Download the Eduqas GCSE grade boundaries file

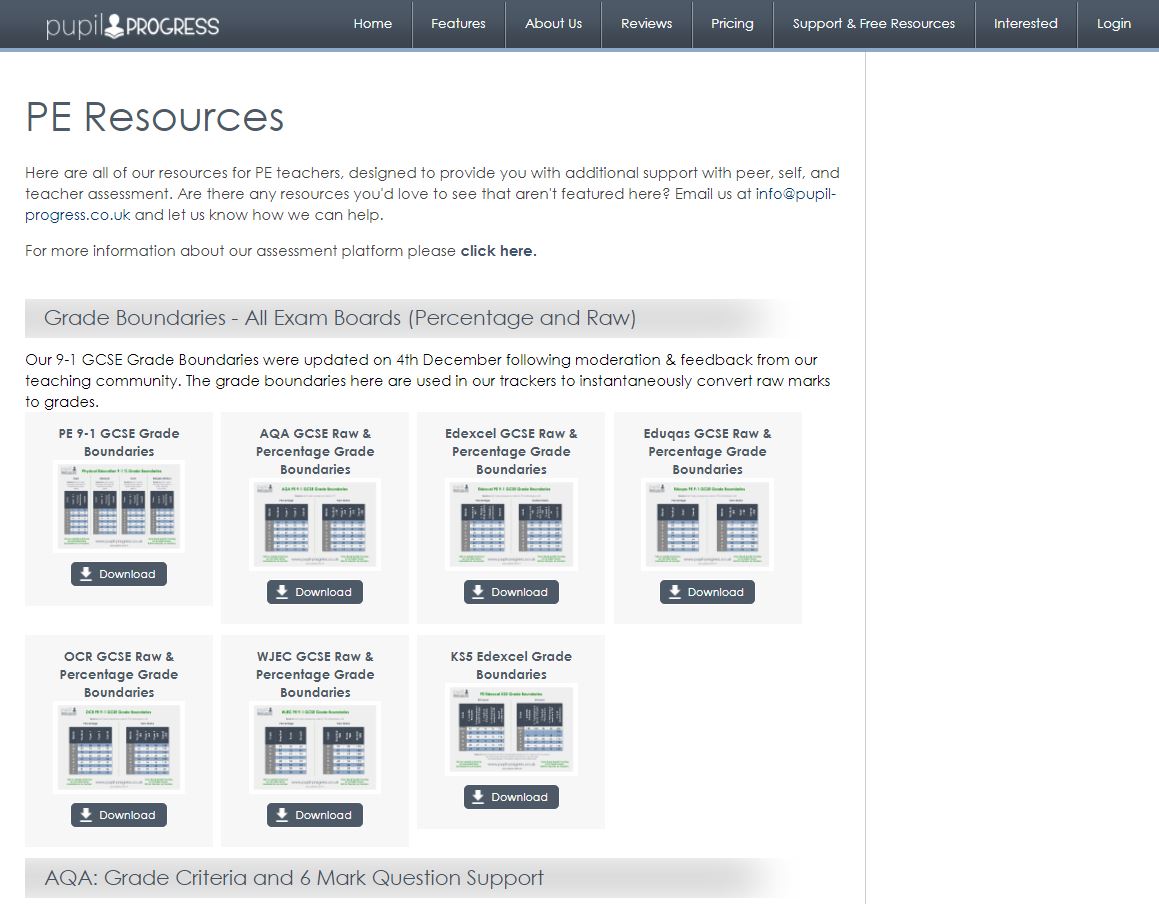pos(707,592)
